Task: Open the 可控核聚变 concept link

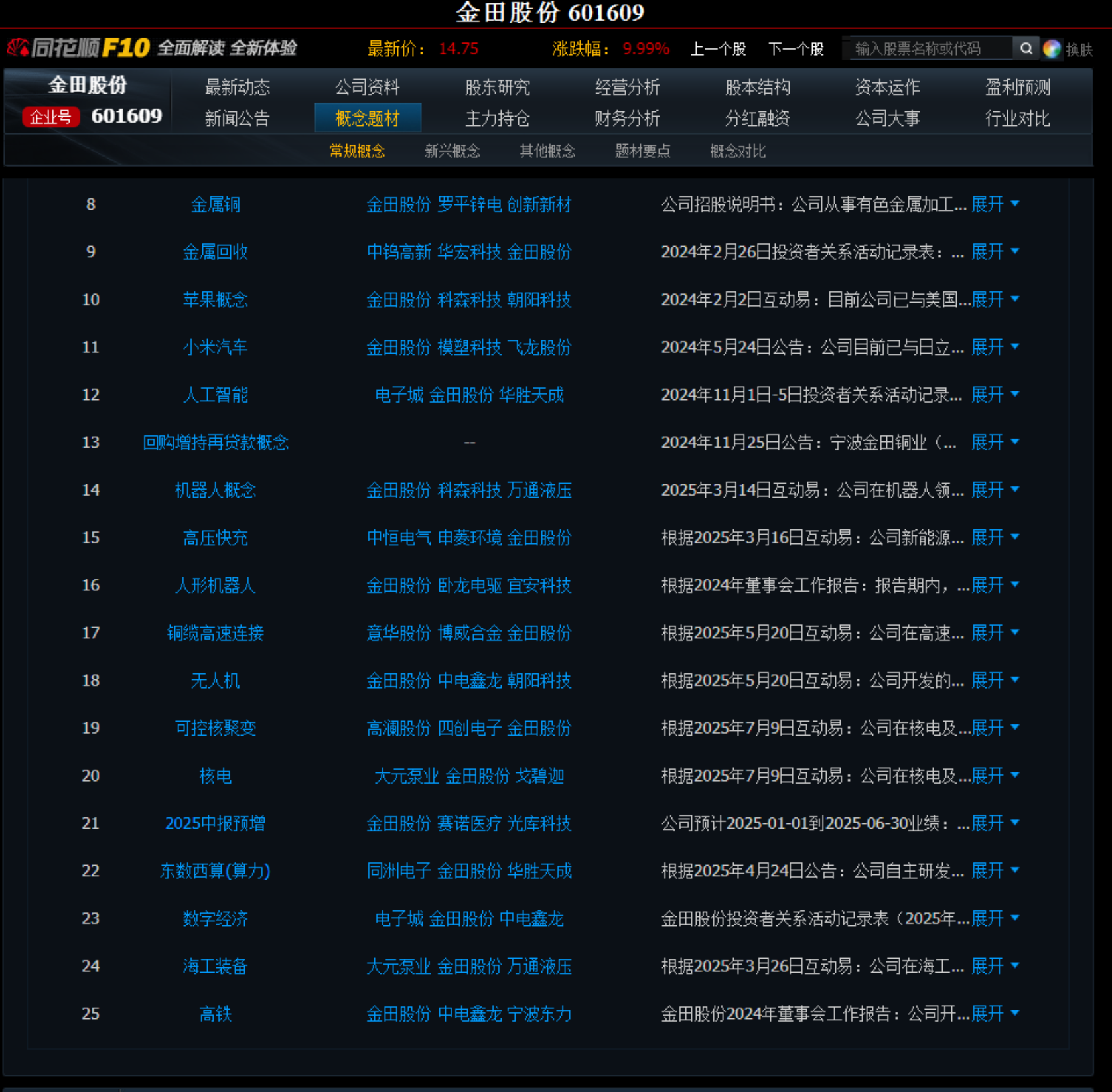Action: click(x=216, y=728)
